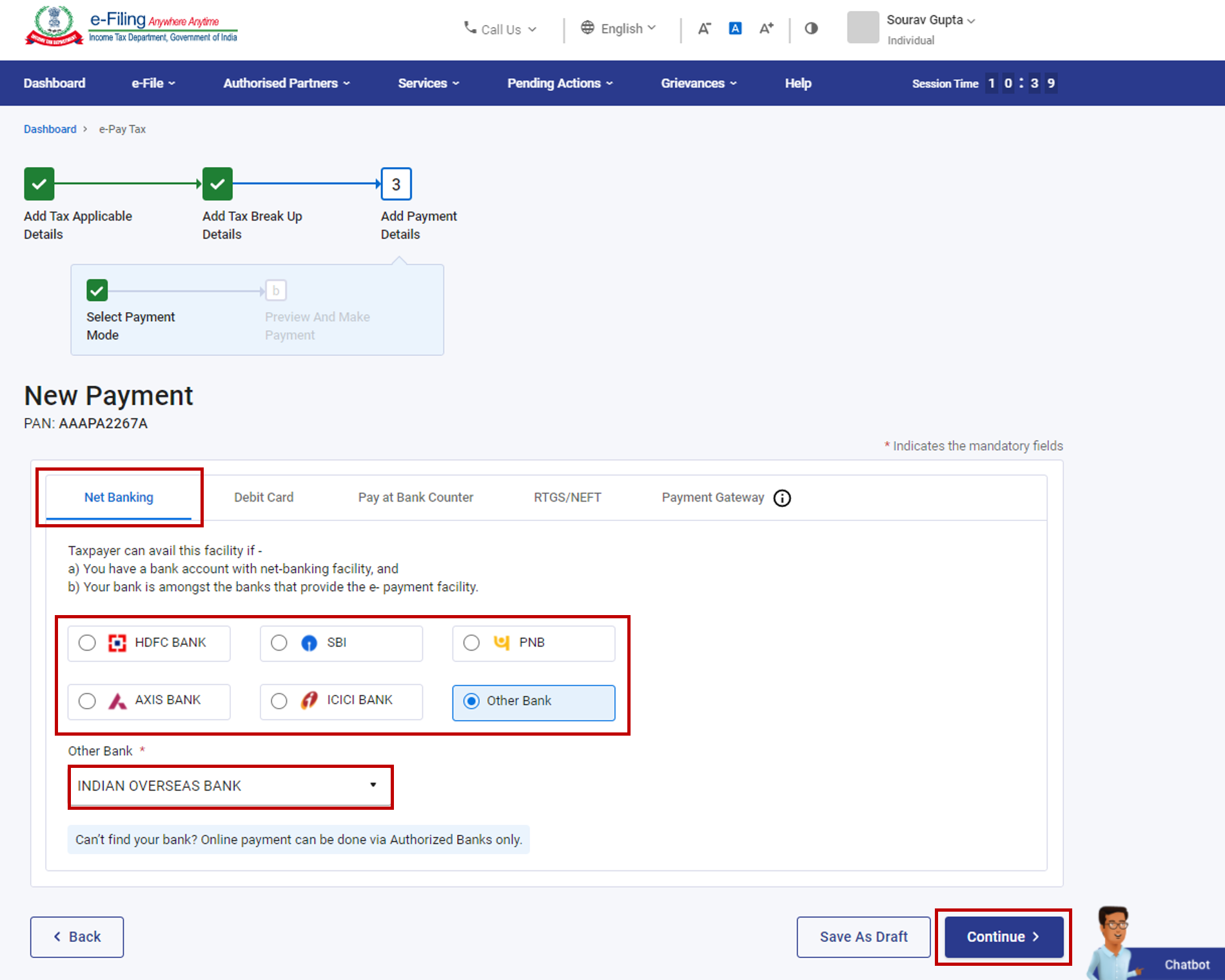Switch to the Debit Card tab
Viewport: 1225px width, 980px height.
coord(264,497)
